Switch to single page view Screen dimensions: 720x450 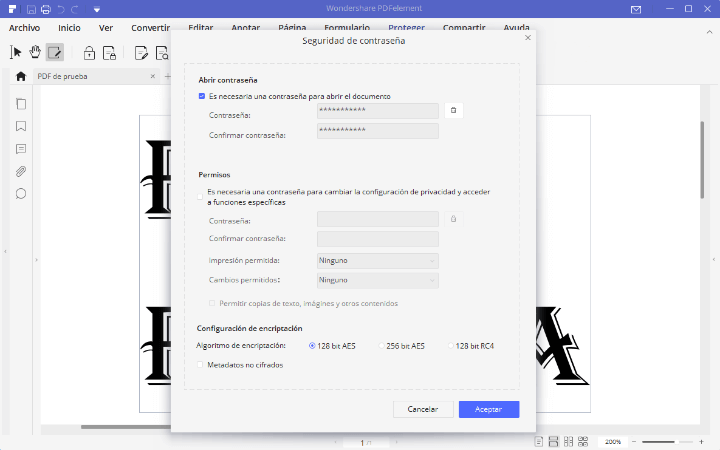(539, 442)
